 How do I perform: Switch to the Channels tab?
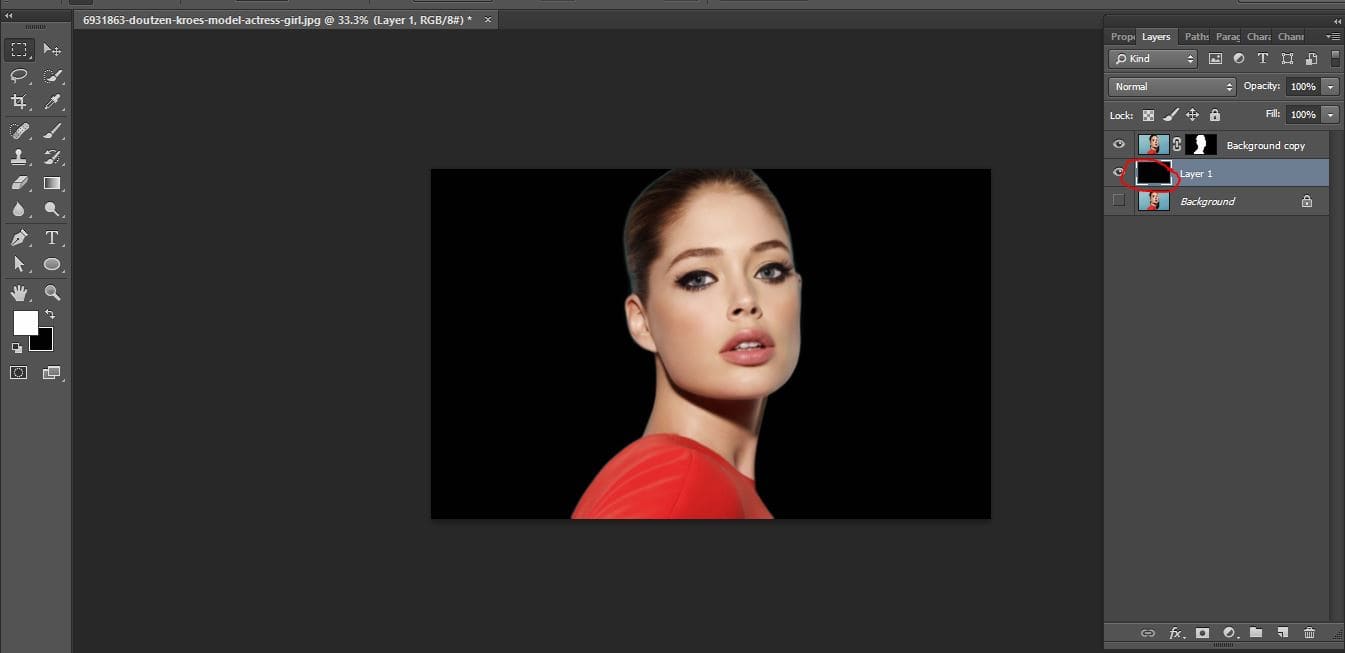click(x=1291, y=36)
